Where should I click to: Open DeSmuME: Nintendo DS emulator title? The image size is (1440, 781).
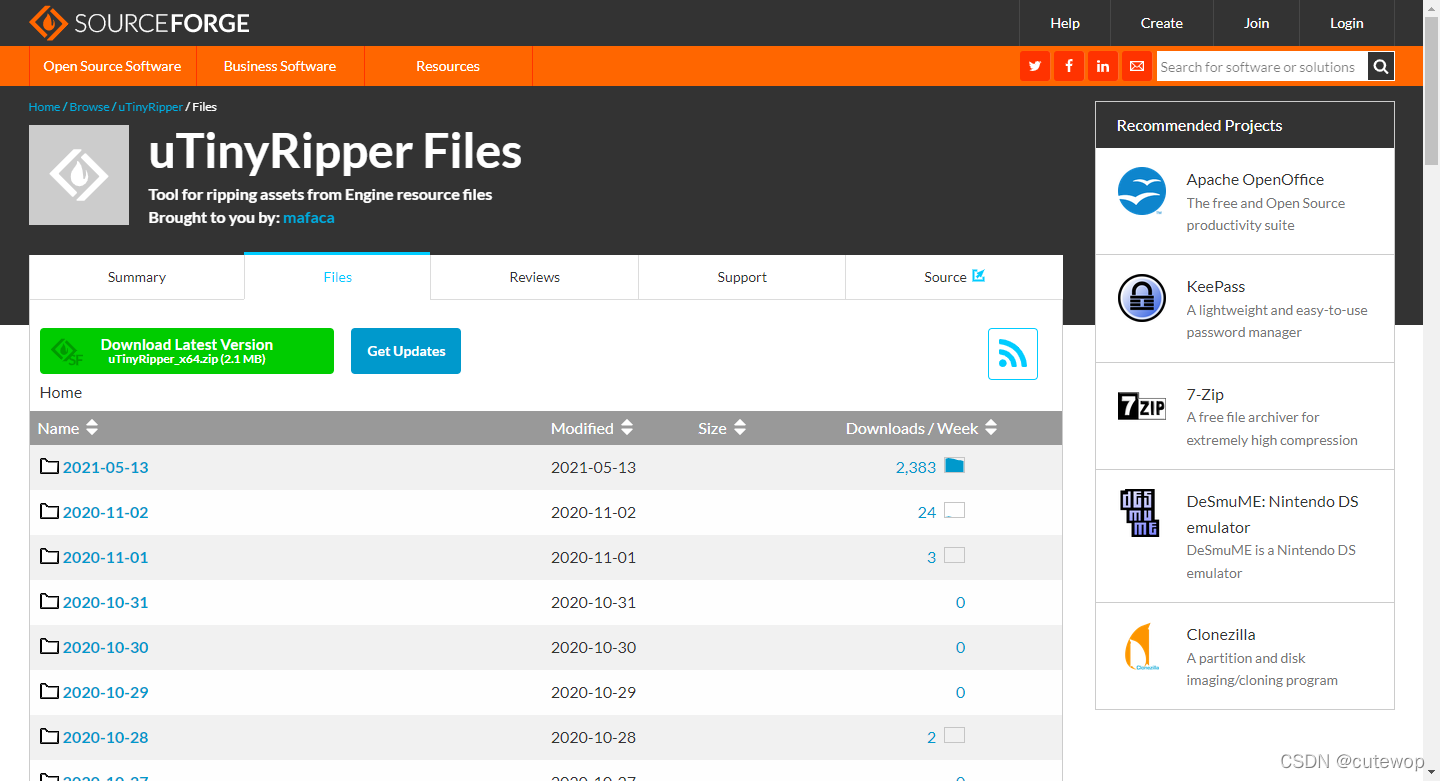(1272, 514)
